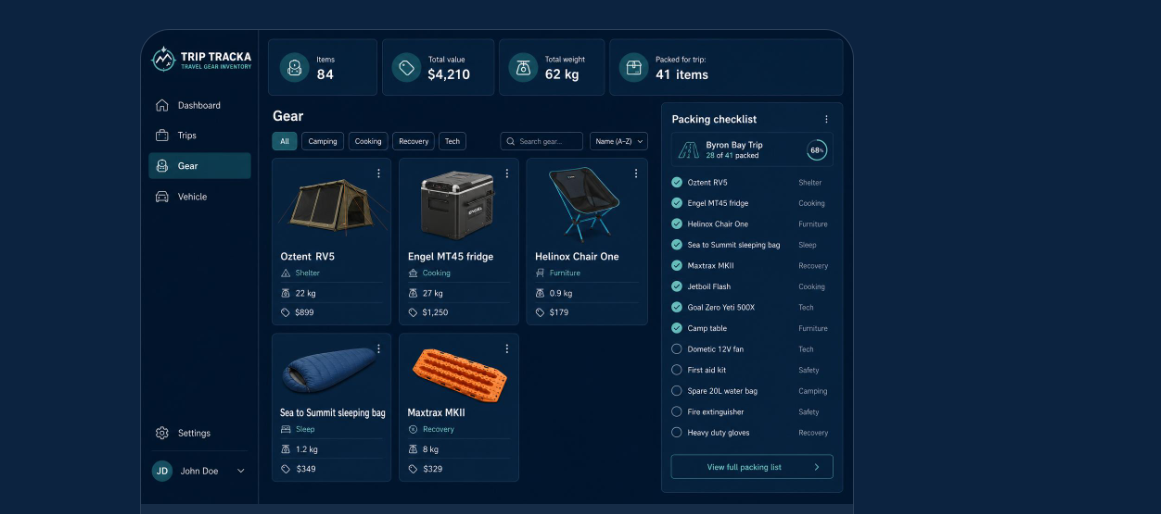Click the Furniture chair category icon
1161x514 pixels.
(x=540, y=273)
